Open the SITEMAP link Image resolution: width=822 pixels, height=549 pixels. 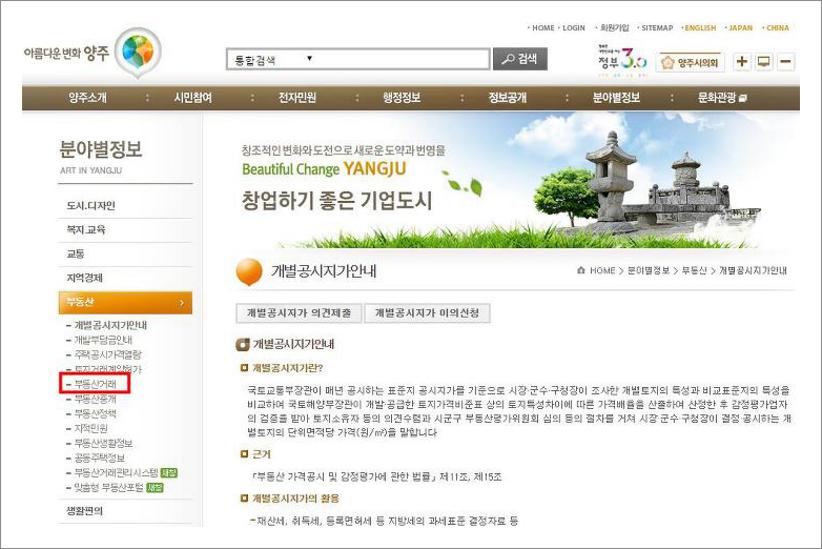pyautogui.click(x=657, y=28)
